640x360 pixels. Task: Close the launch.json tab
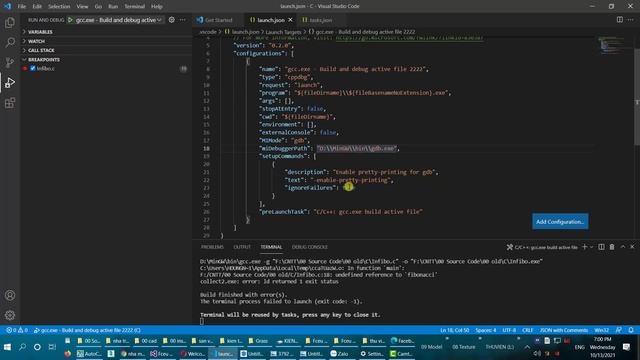pyautogui.click(x=290, y=20)
